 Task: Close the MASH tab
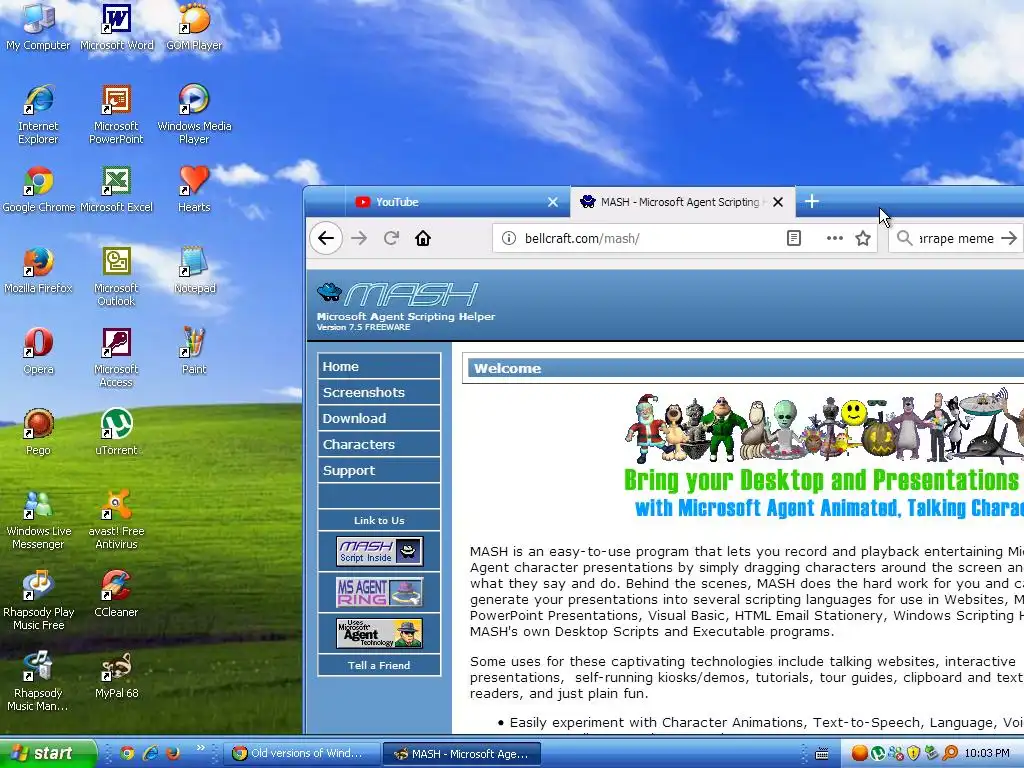[x=778, y=202]
